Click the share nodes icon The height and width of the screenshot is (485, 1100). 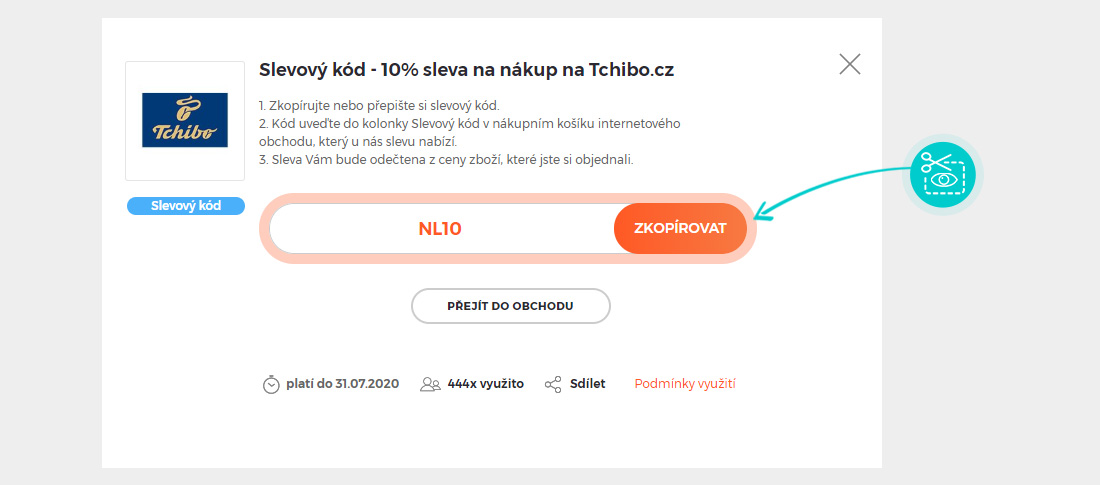[x=553, y=385]
